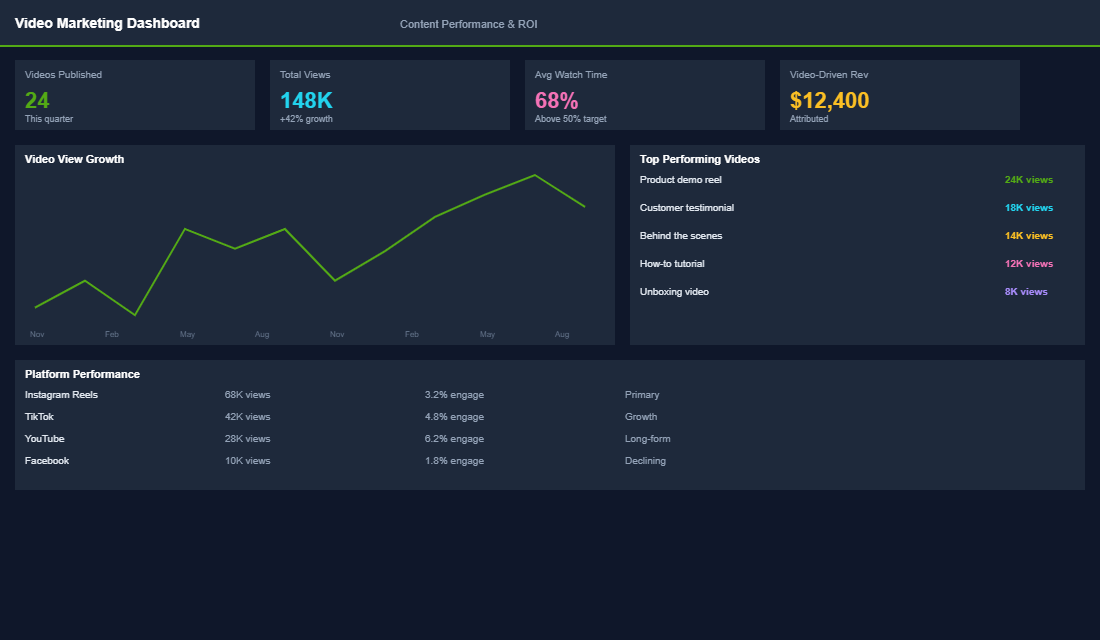Select the Videos Published KPI card
Screen dimensions: 1100x640
(135, 95)
